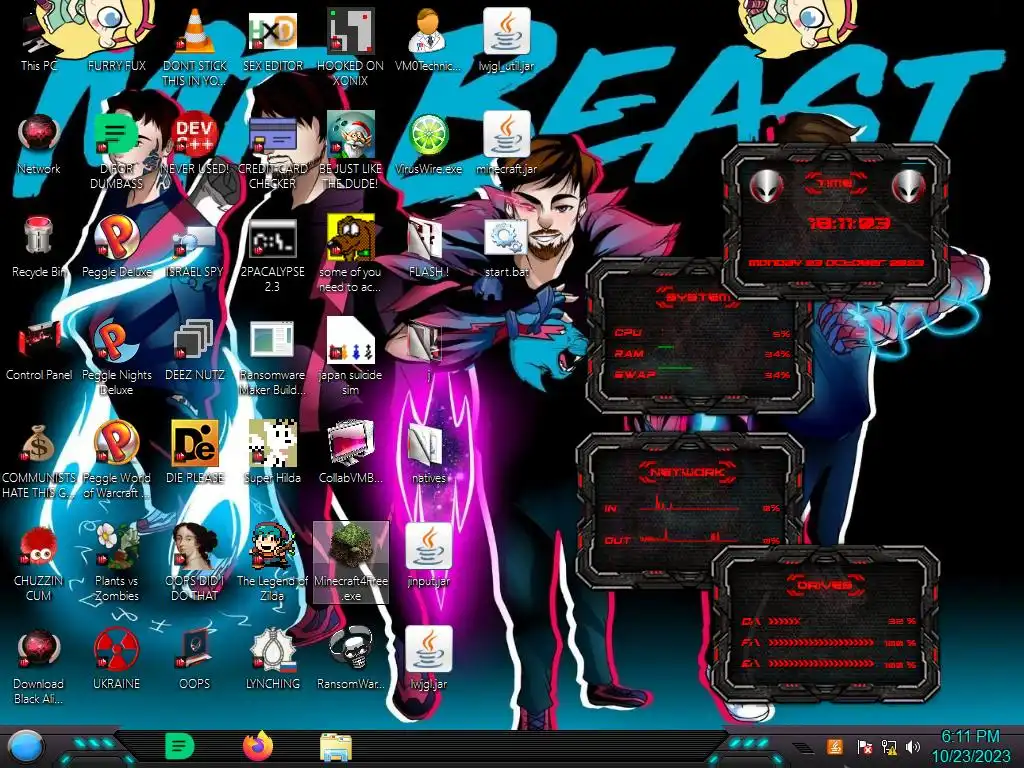Open the green chat app on taskbar
The image size is (1024, 768).
coord(180,747)
